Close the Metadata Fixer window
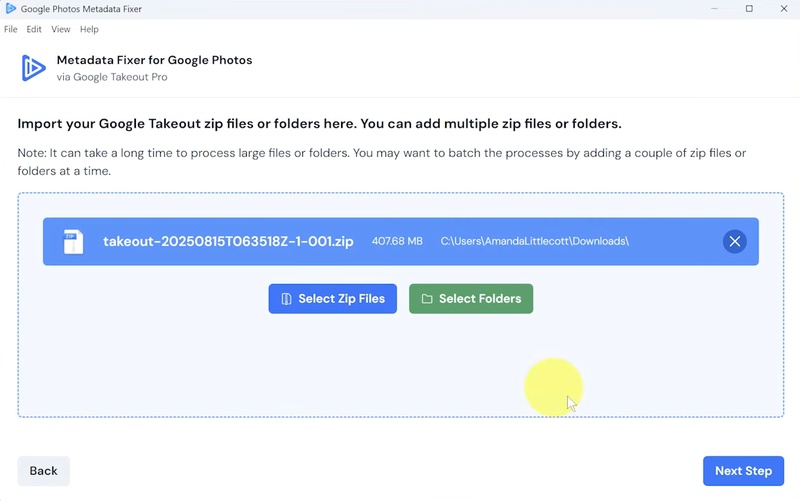 tap(784, 9)
